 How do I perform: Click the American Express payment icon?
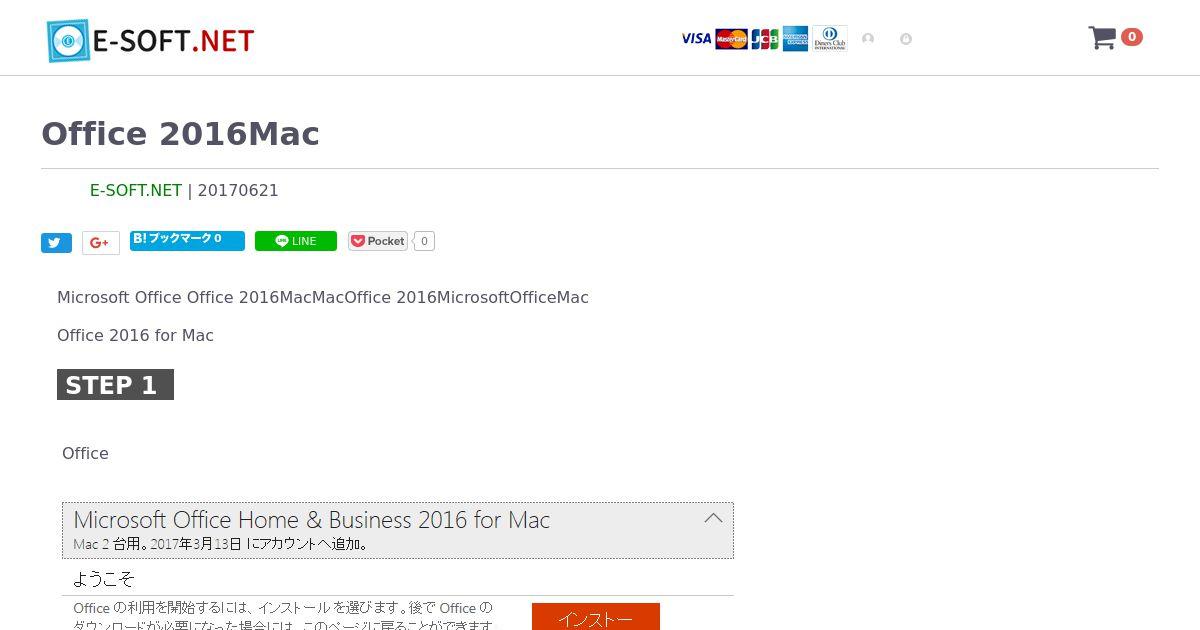[x=795, y=39]
